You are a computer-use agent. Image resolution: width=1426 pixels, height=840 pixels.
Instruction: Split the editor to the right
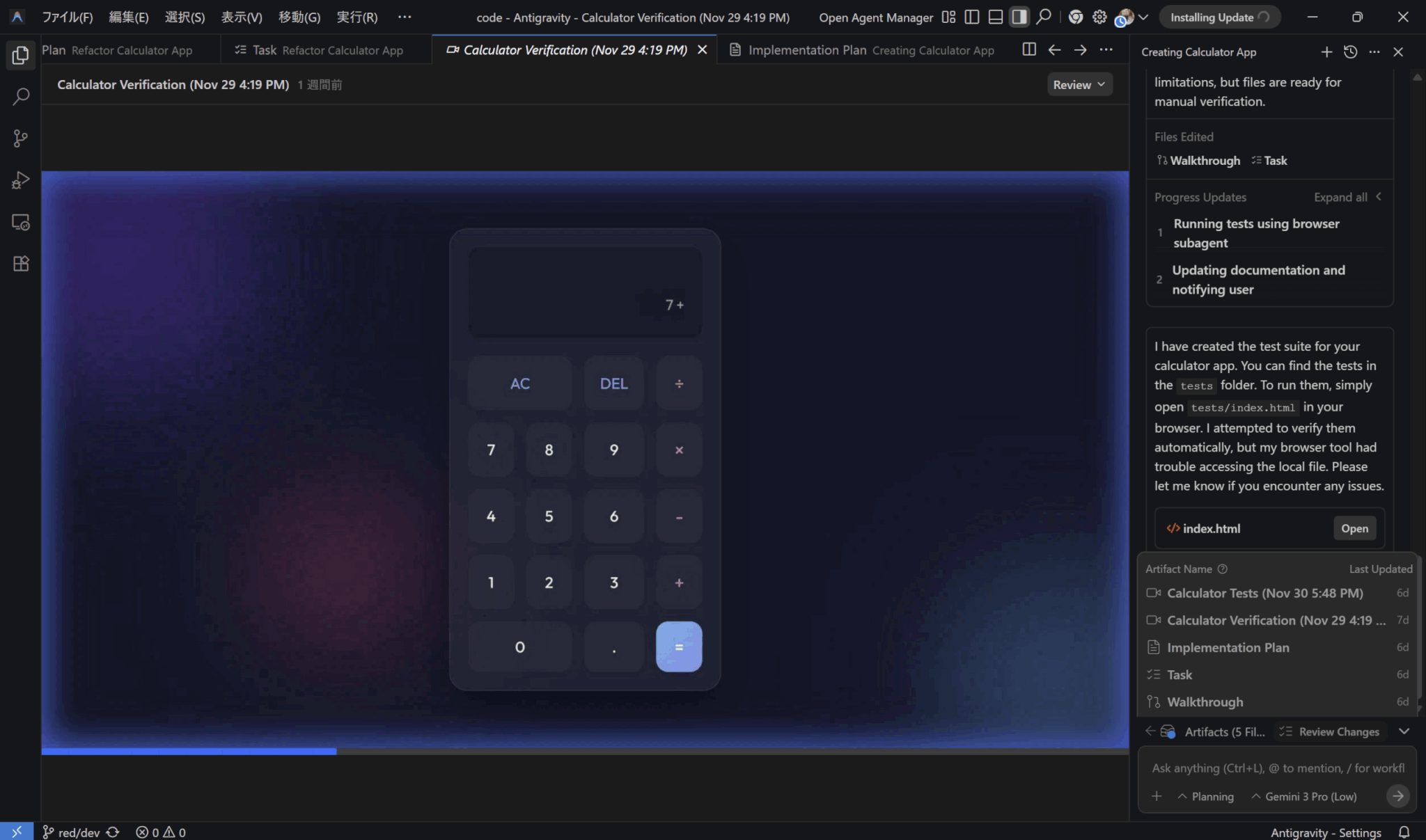coord(1028,49)
